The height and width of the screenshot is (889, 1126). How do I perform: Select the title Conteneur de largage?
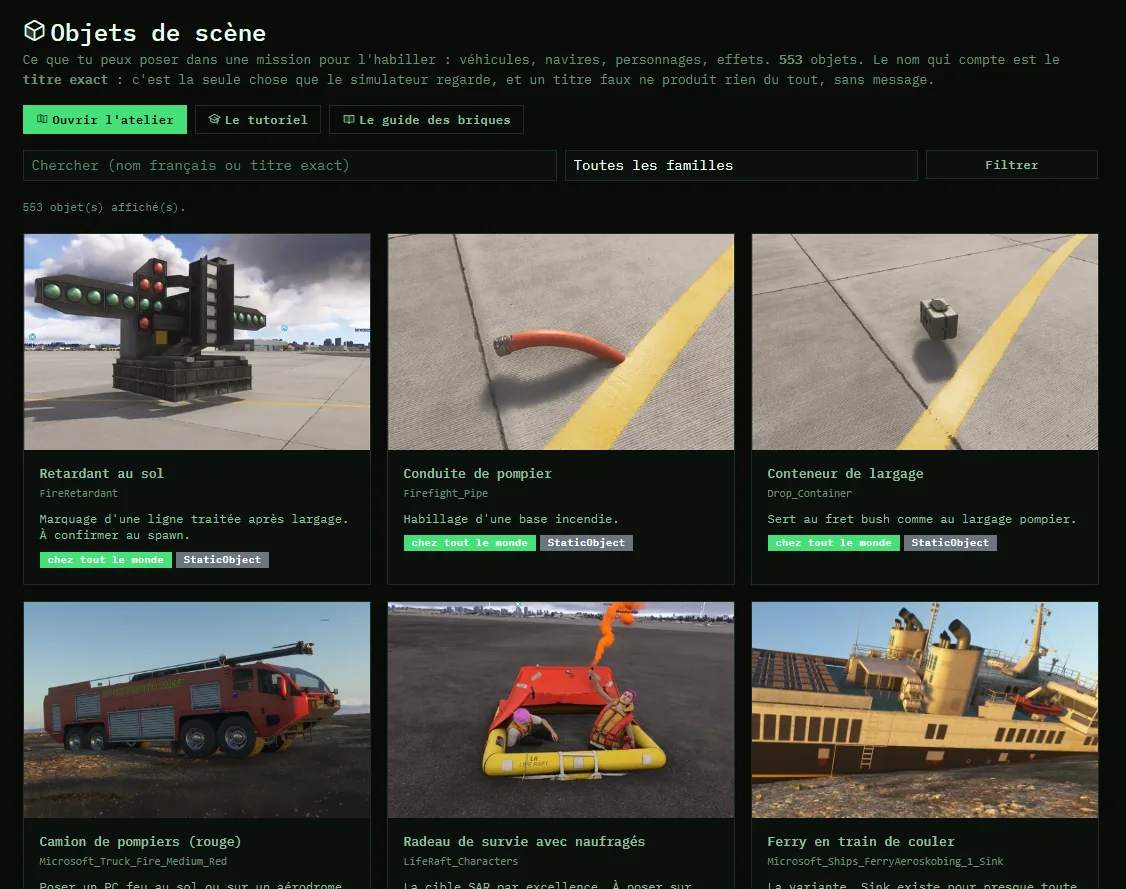845,473
